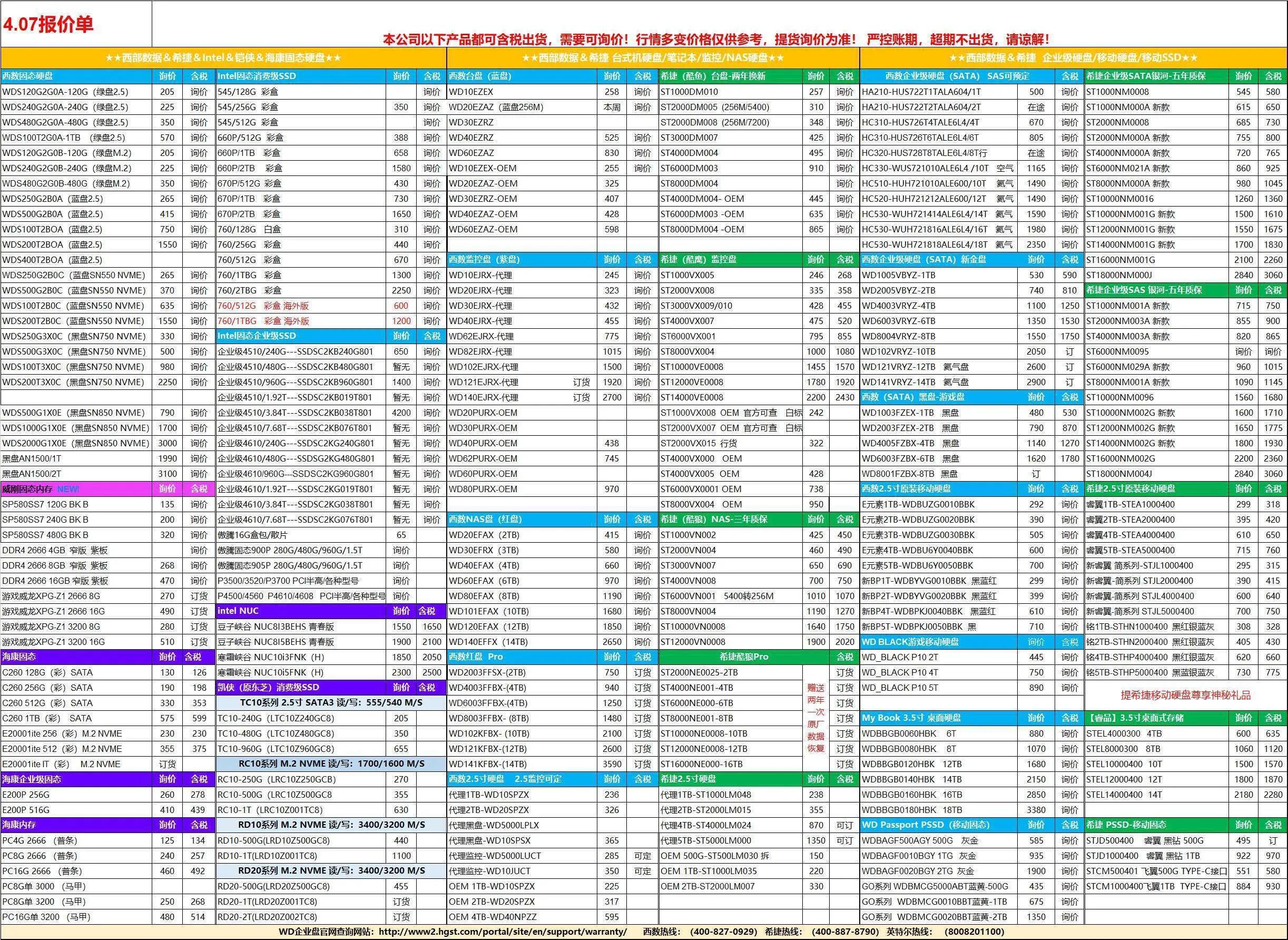Click the 希捷（酷狼）NAS-三年质保 header

[x=731, y=520]
